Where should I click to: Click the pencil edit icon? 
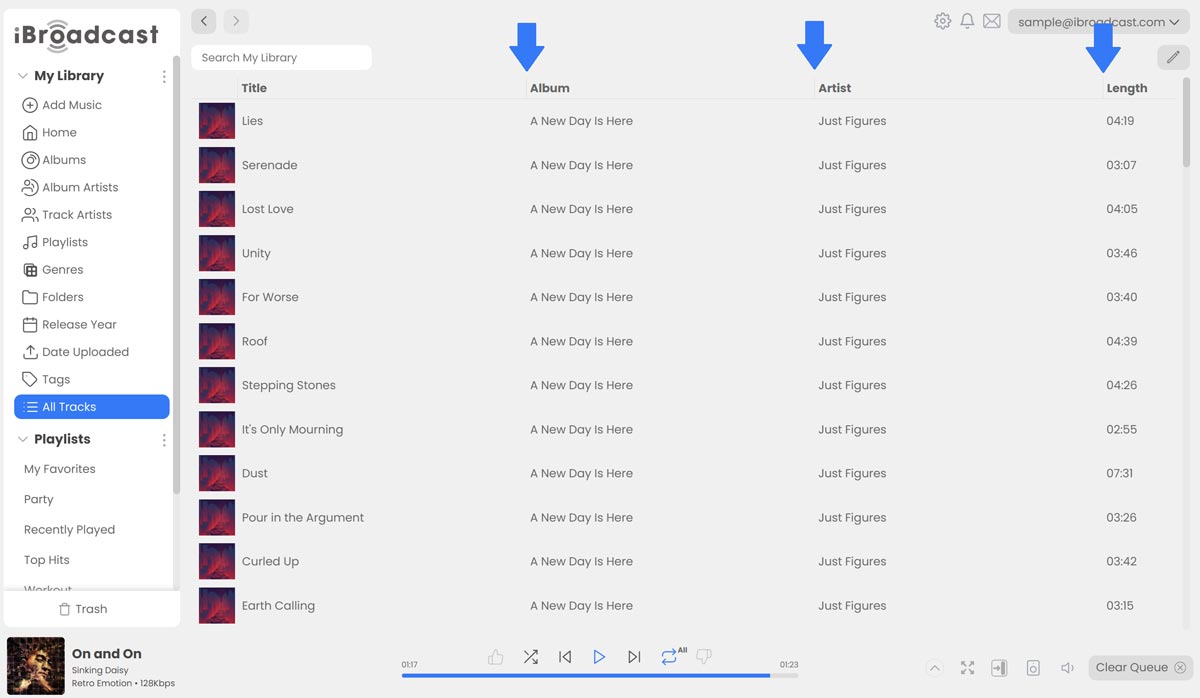(x=1173, y=58)
